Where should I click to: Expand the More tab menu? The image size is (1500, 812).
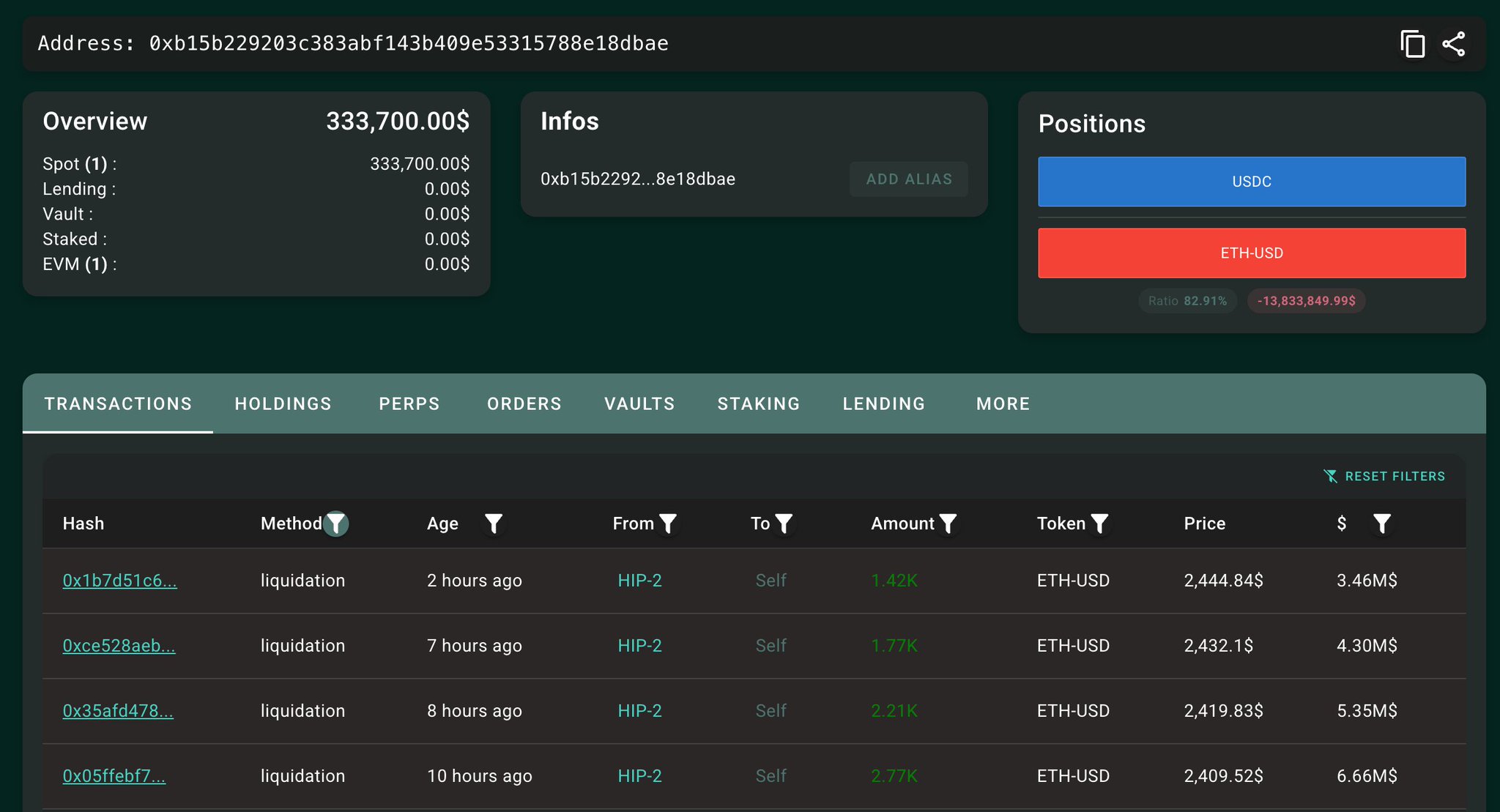coord(1003,403)
